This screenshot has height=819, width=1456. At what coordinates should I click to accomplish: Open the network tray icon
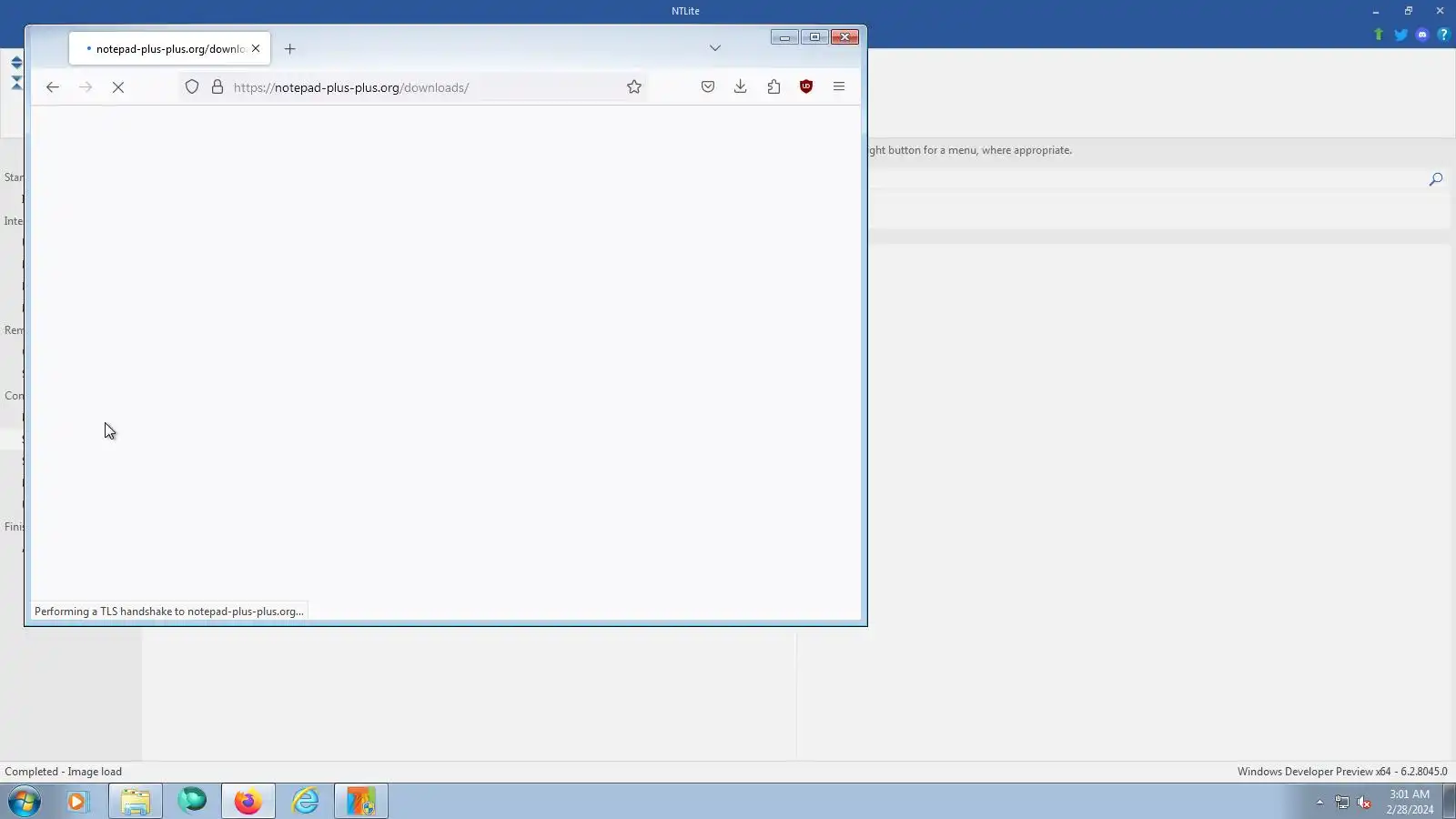(x=1342, y=803)
